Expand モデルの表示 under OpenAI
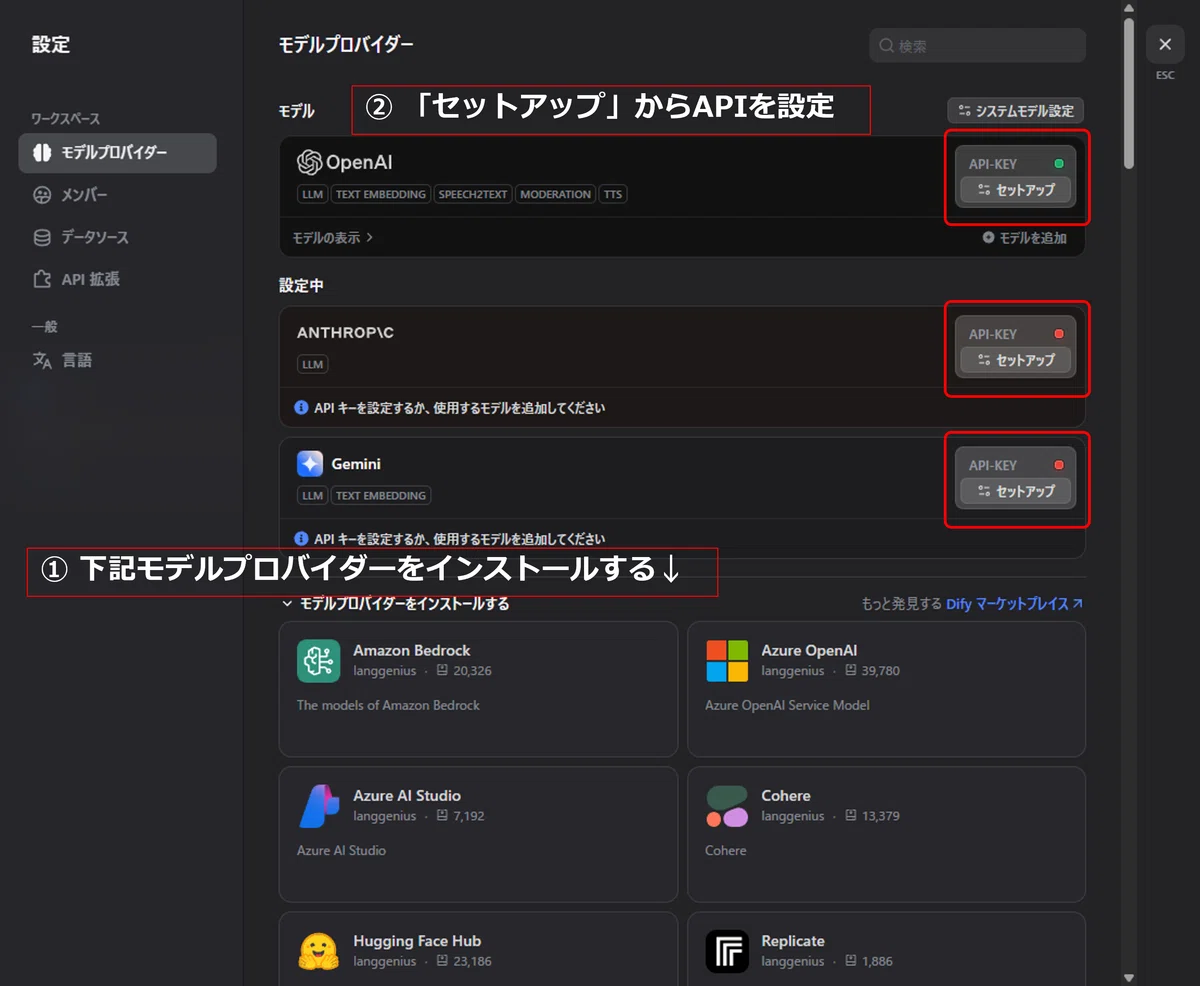The width and height of the screenshot is (1200, 986). [332, 238]
